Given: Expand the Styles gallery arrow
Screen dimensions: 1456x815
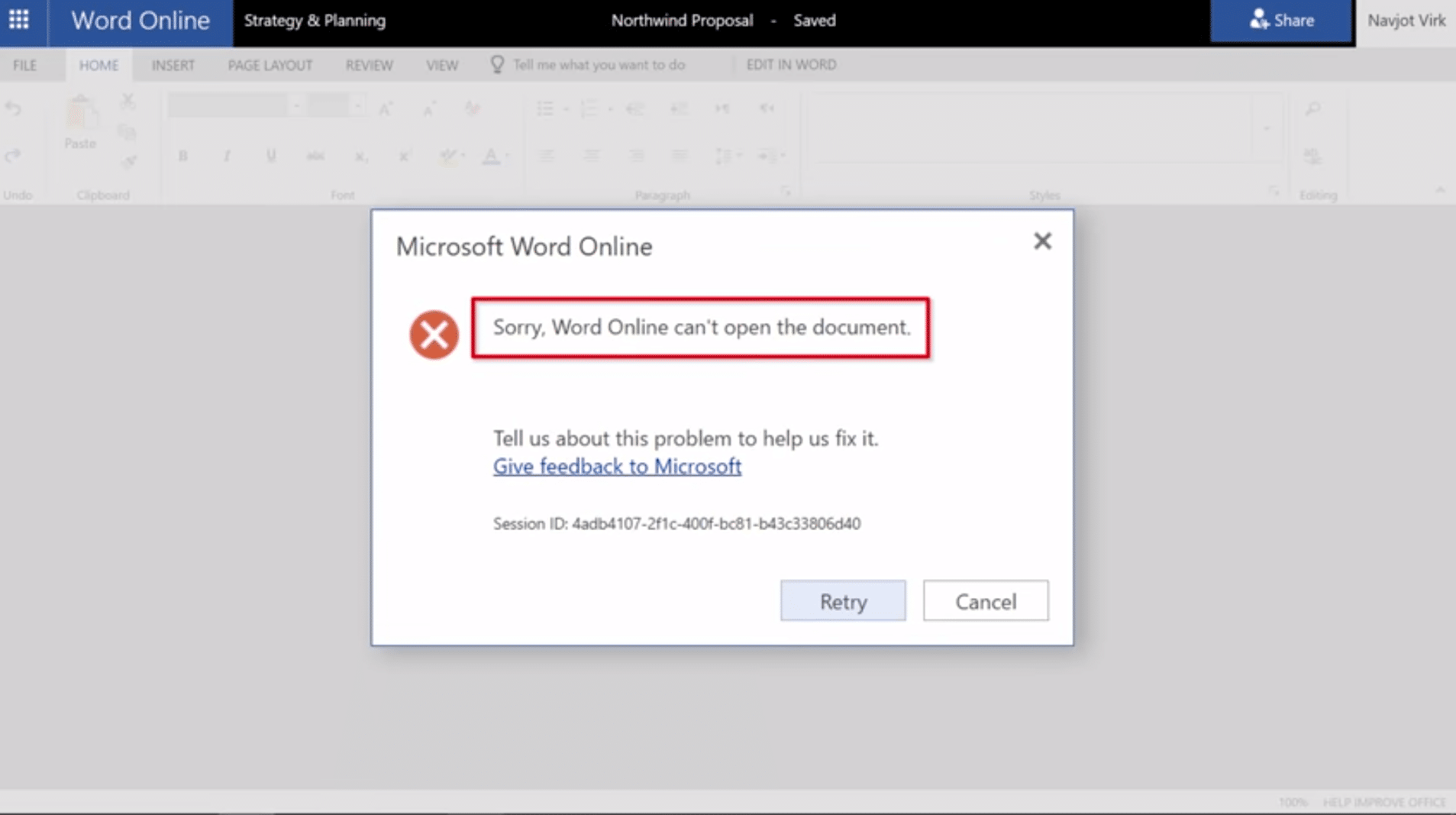Looking at the screenshot, I should pos(1267,128).
